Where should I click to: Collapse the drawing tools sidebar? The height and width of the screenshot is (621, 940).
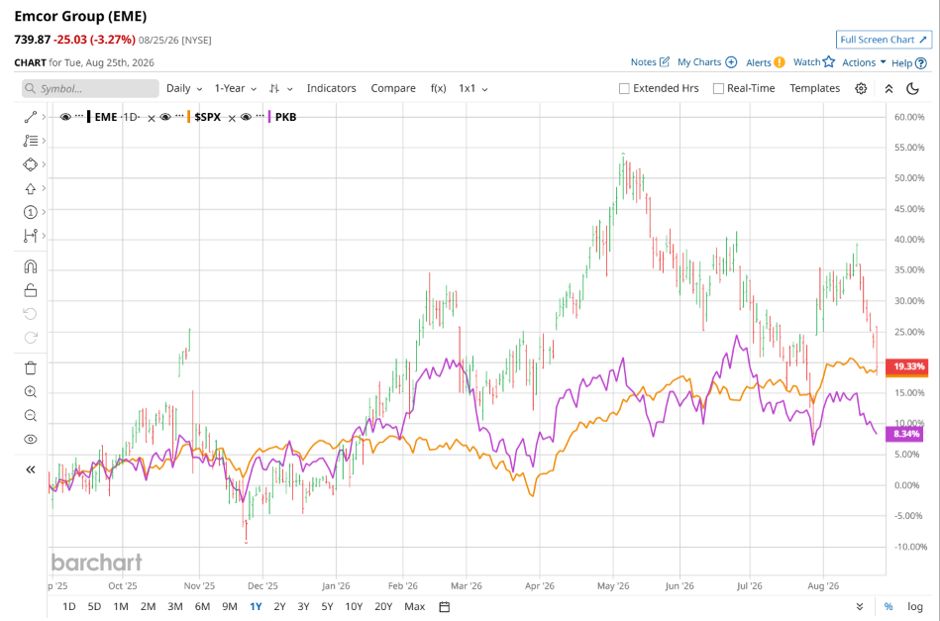click(x=30, y=469)
